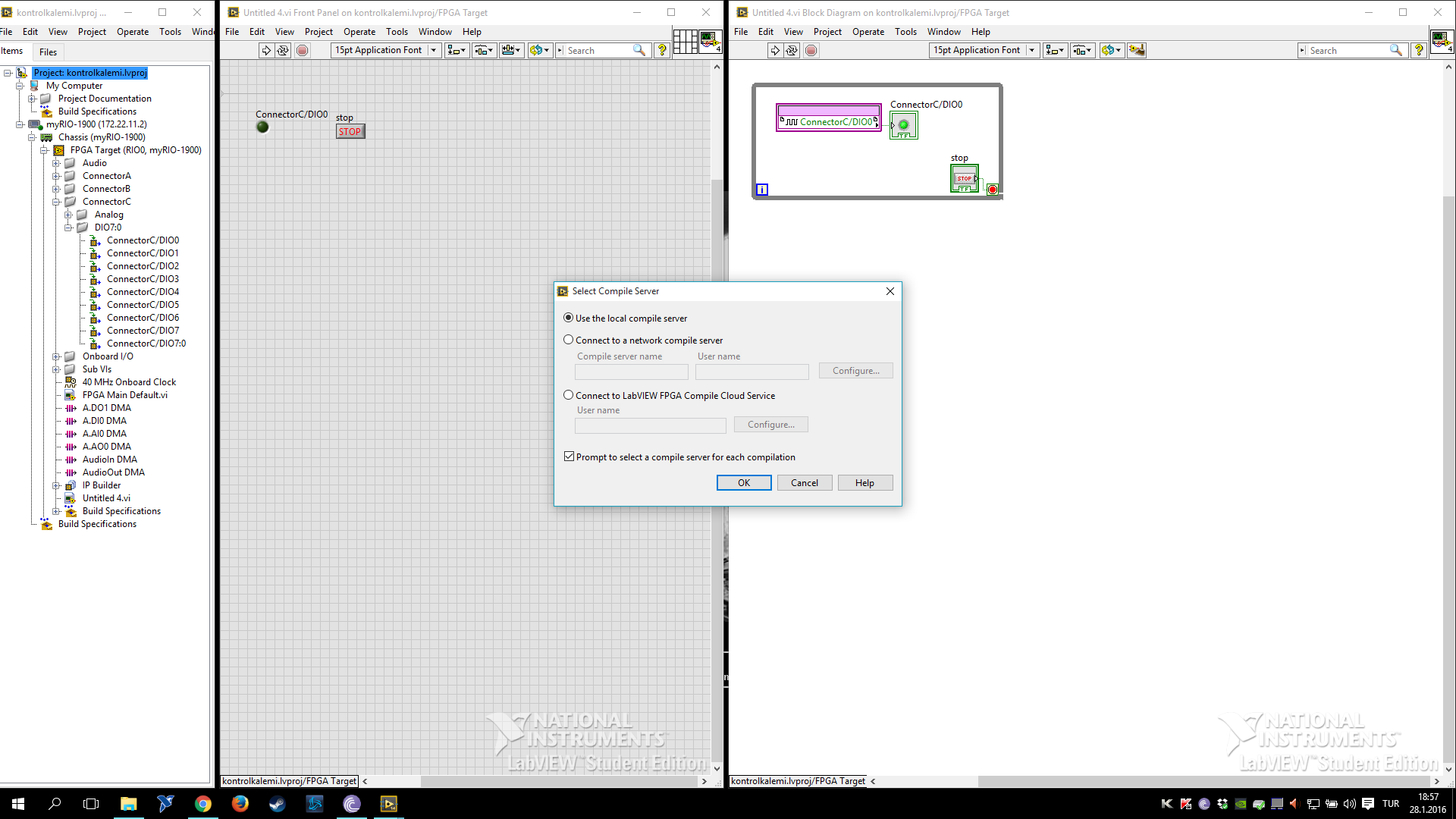
Task: Click the connector pane grid in Front Panel
Action: click(x=685, y=42)
